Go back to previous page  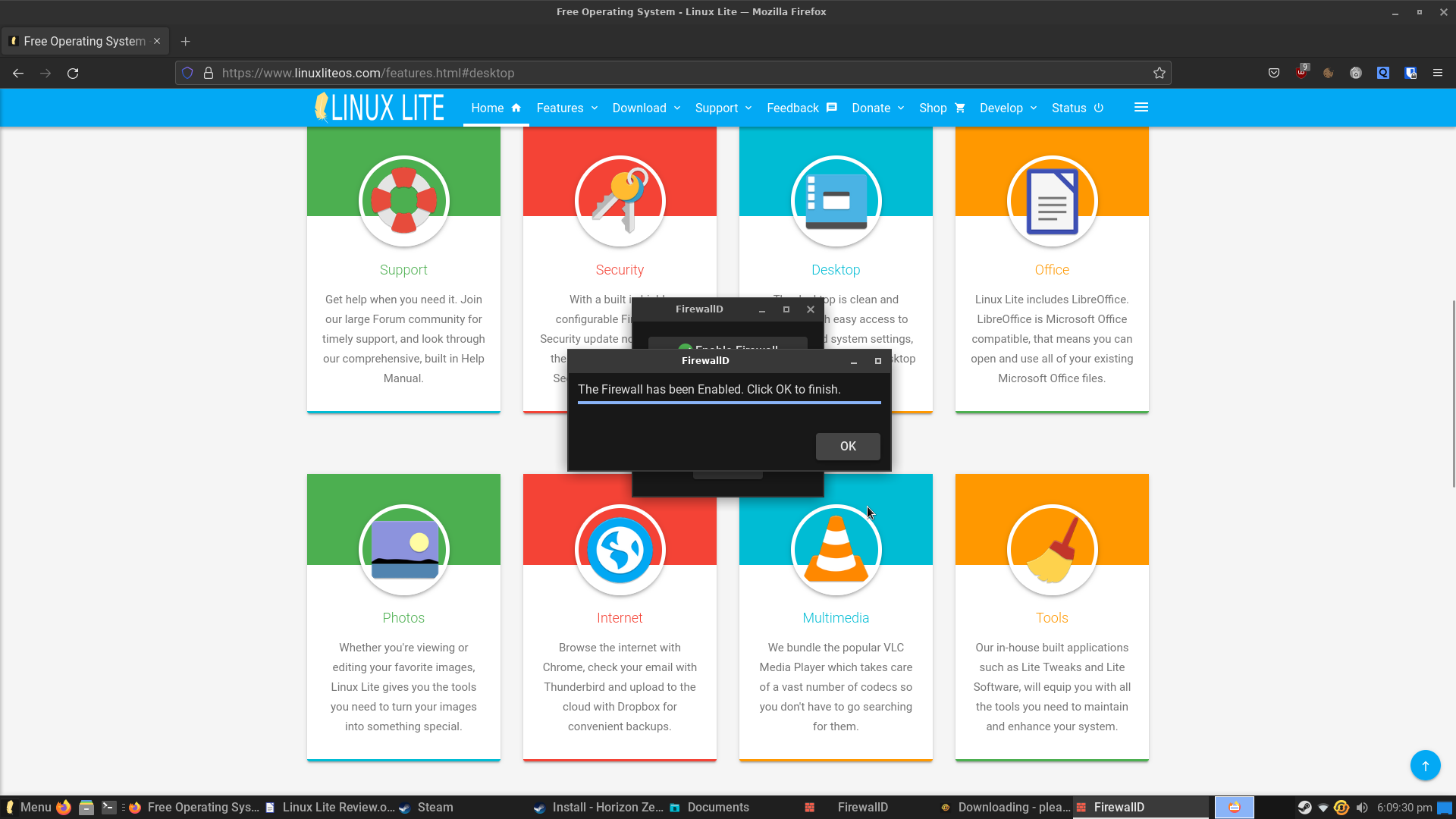click(x=18, y=74)
